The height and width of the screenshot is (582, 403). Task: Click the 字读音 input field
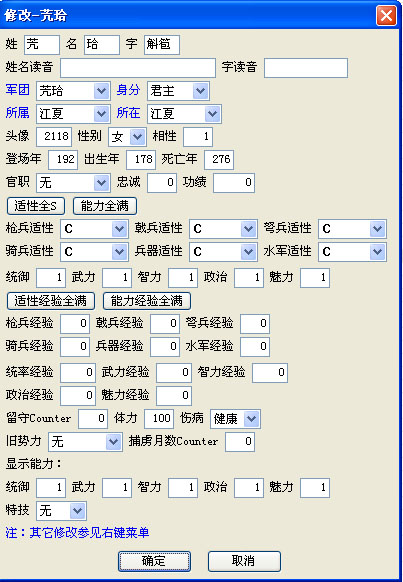(306, 68)
